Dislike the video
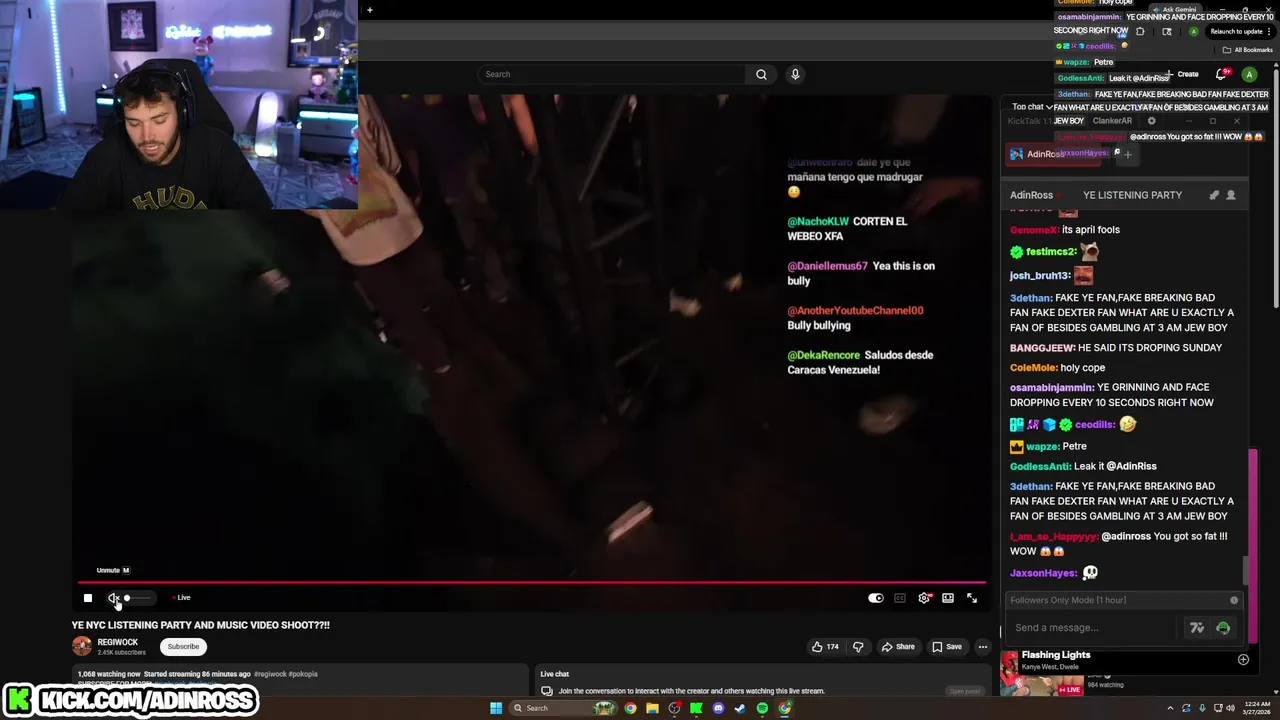Screen dimensions: 1280x720 point(857,647)
